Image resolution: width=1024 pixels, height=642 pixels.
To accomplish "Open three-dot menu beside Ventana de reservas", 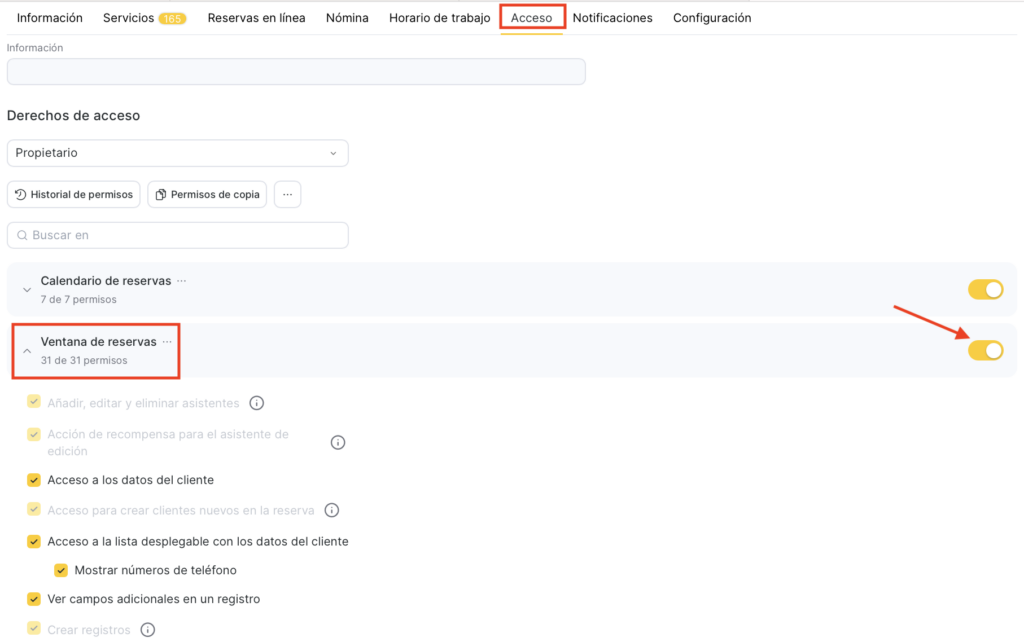I will 167,342.
